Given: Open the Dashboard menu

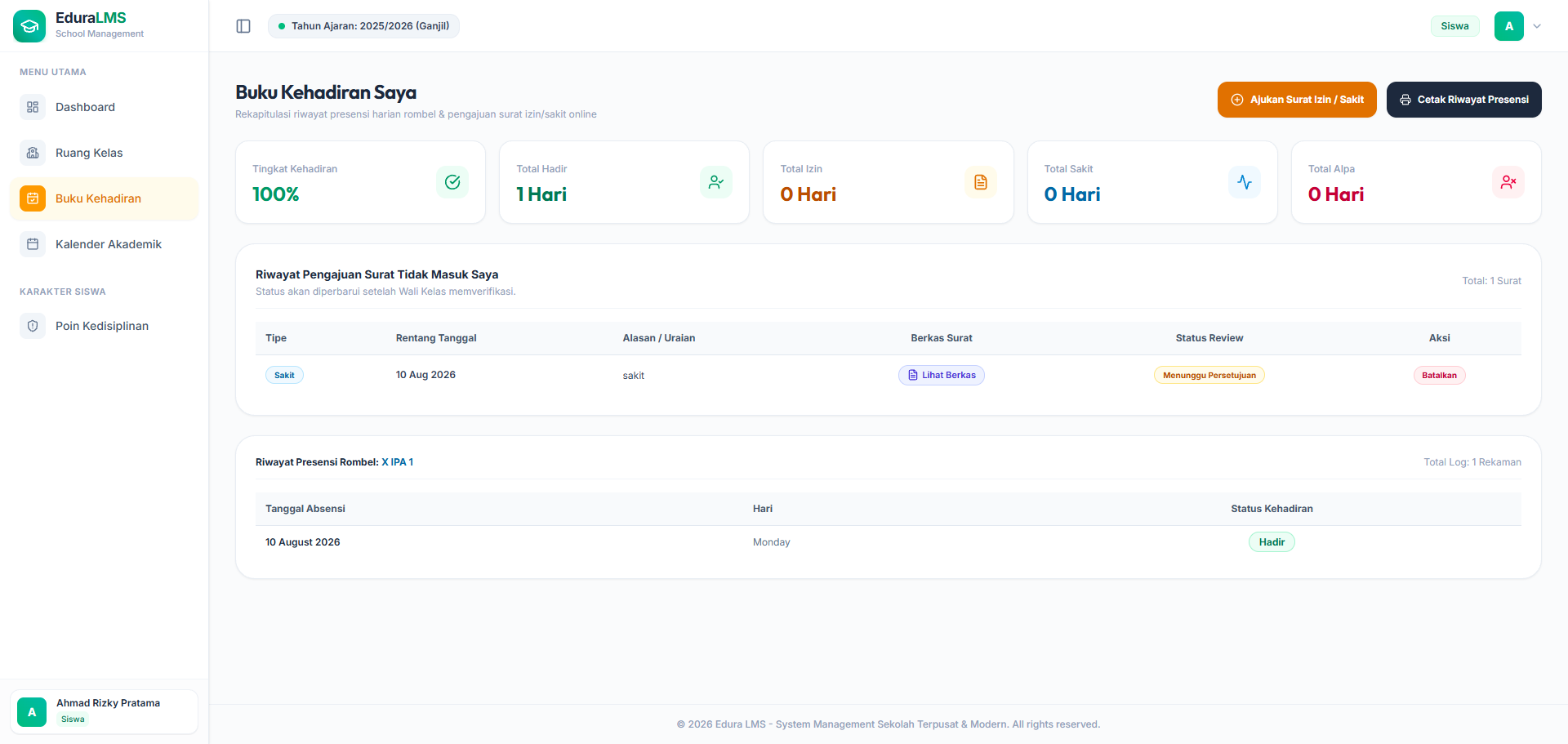Looking at the screenshot, I should 105,107.
